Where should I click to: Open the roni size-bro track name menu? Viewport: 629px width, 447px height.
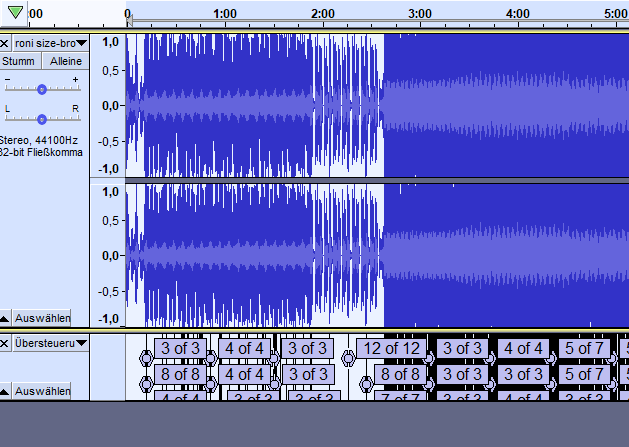coord(50,44)
